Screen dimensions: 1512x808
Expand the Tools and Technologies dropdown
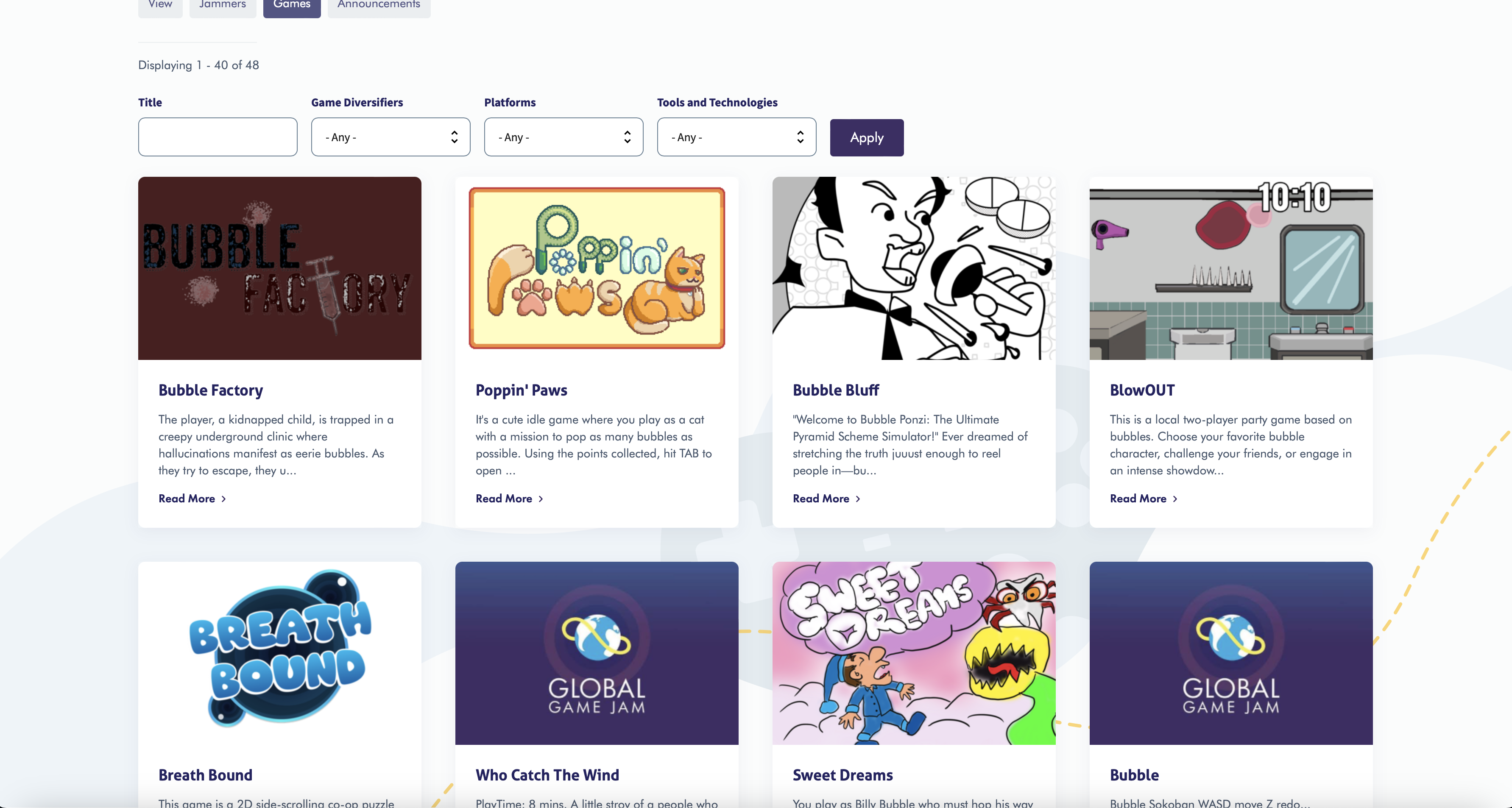click(x=736, y=137)
